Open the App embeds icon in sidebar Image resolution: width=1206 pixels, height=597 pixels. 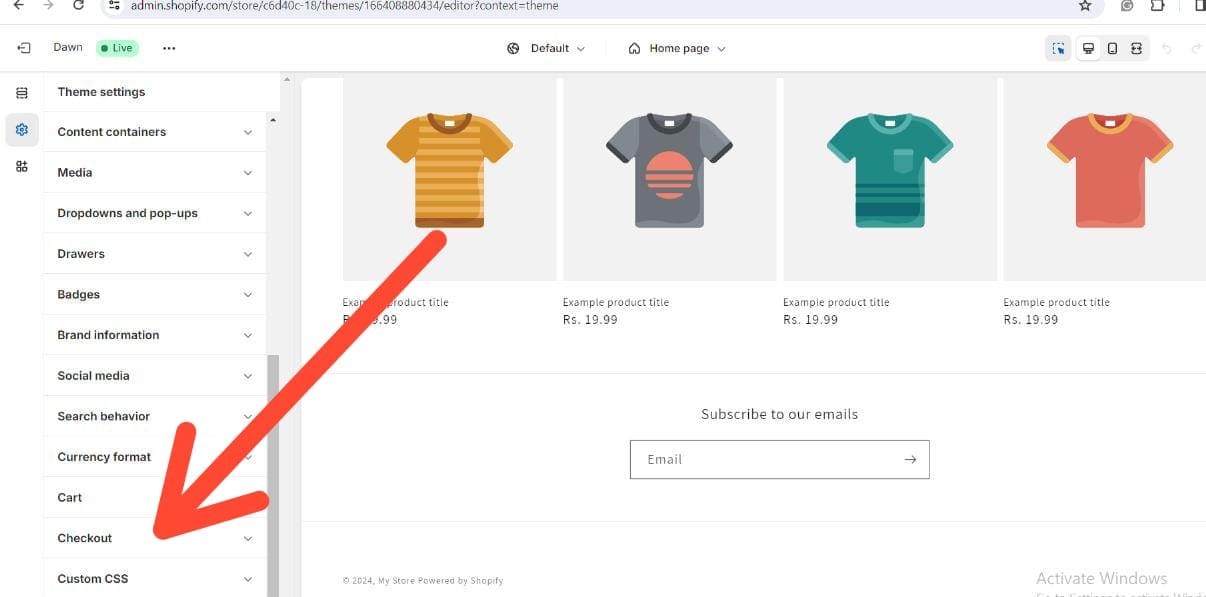click(x=22, y=167)
